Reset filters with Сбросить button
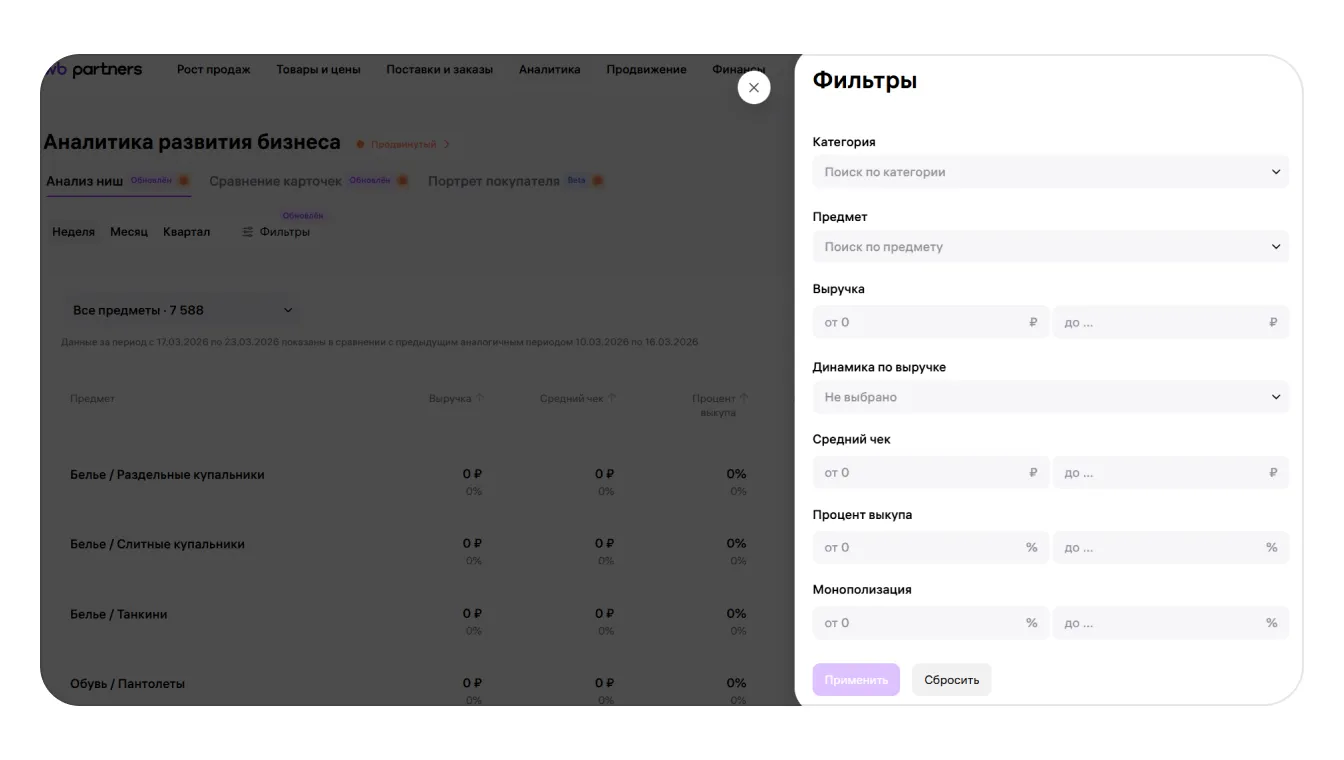This screenshot has height=760, width=1344. point(951,680)
